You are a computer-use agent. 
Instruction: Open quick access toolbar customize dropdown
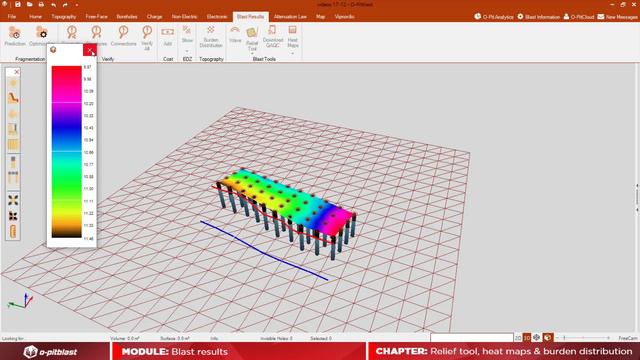click(x=77, y=5)
